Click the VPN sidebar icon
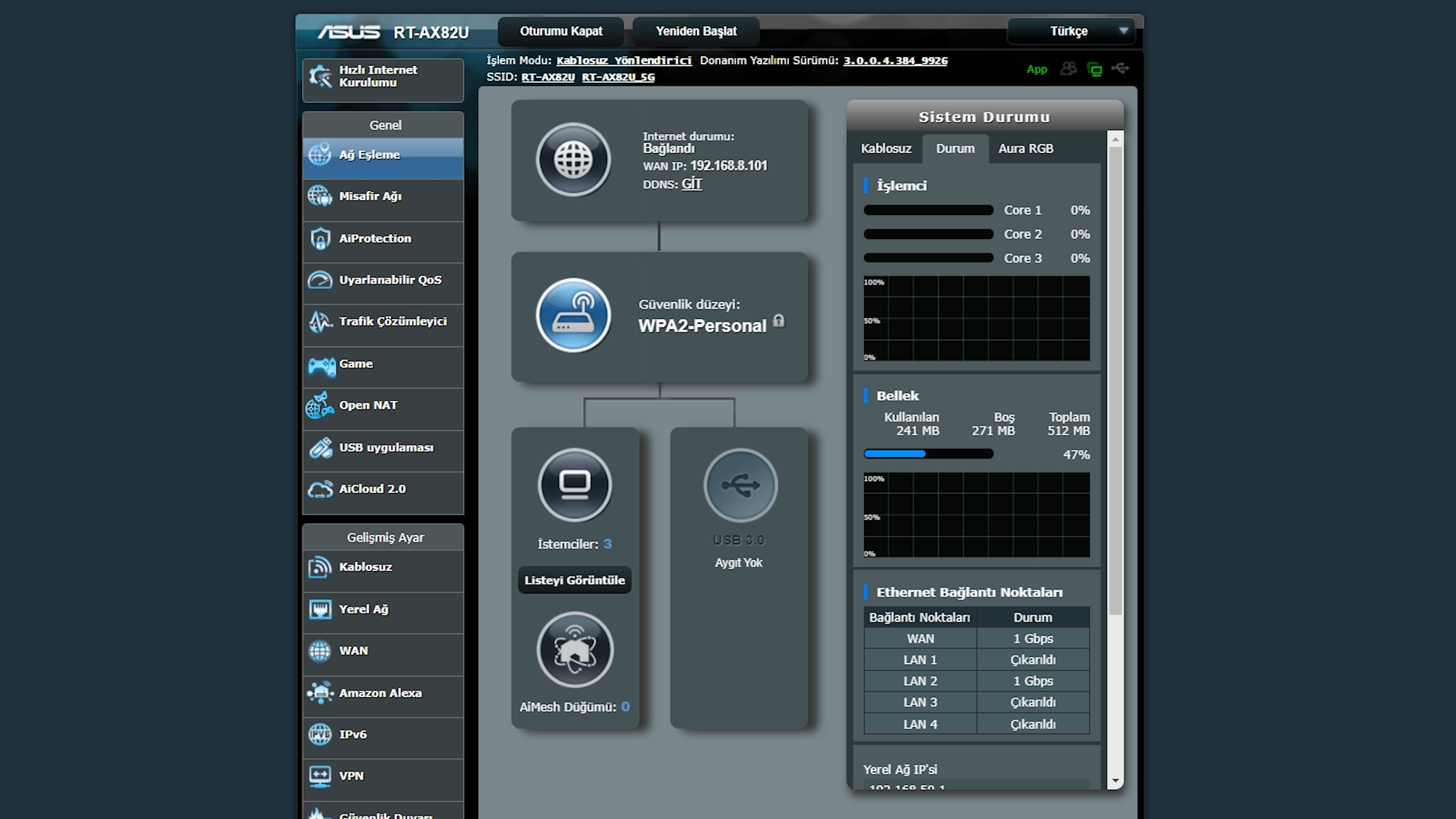The width and height of the screenshot is (1456, 819). click(320, 776)
